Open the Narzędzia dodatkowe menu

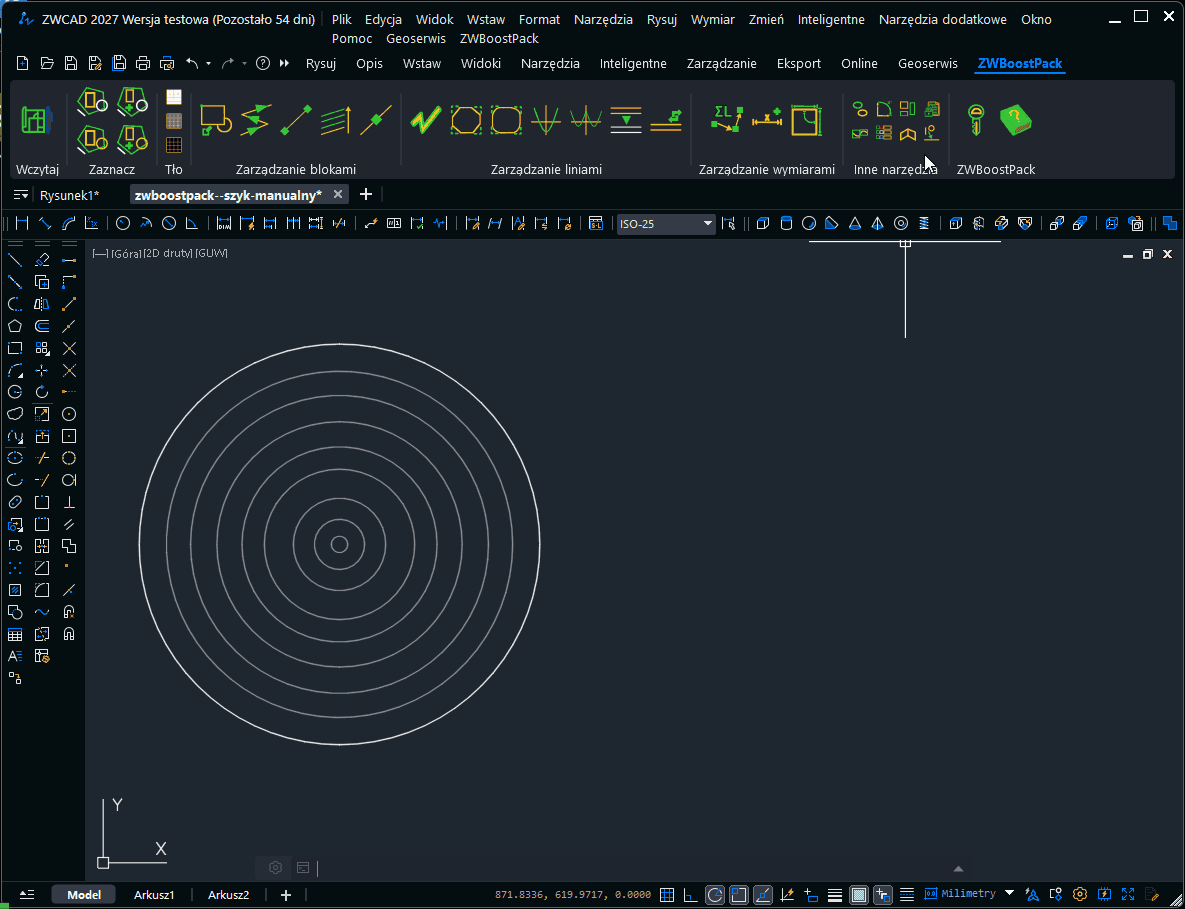click(x=942, y=19)
